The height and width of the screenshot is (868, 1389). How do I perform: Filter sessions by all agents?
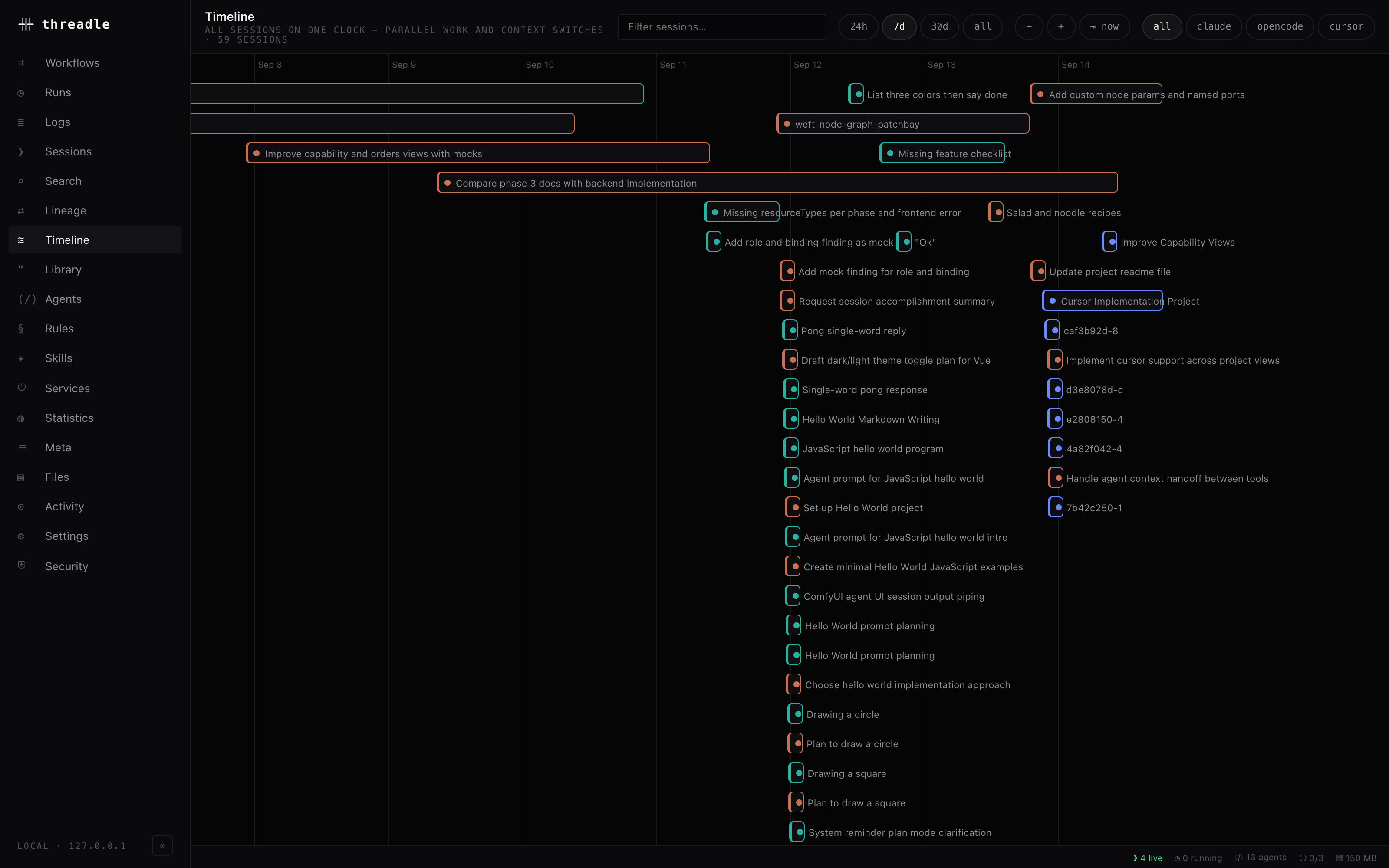(1162, 26)
